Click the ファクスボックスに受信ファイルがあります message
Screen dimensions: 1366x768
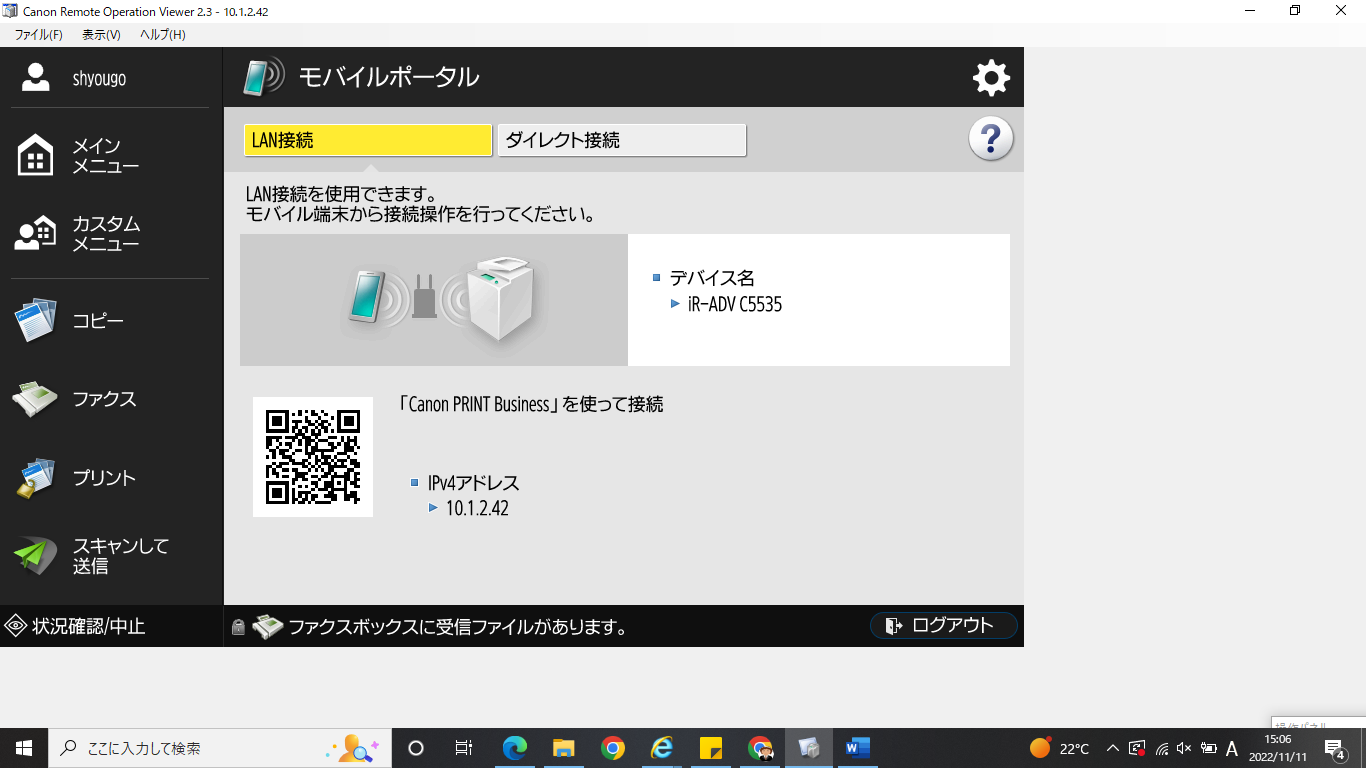[458, 628]
